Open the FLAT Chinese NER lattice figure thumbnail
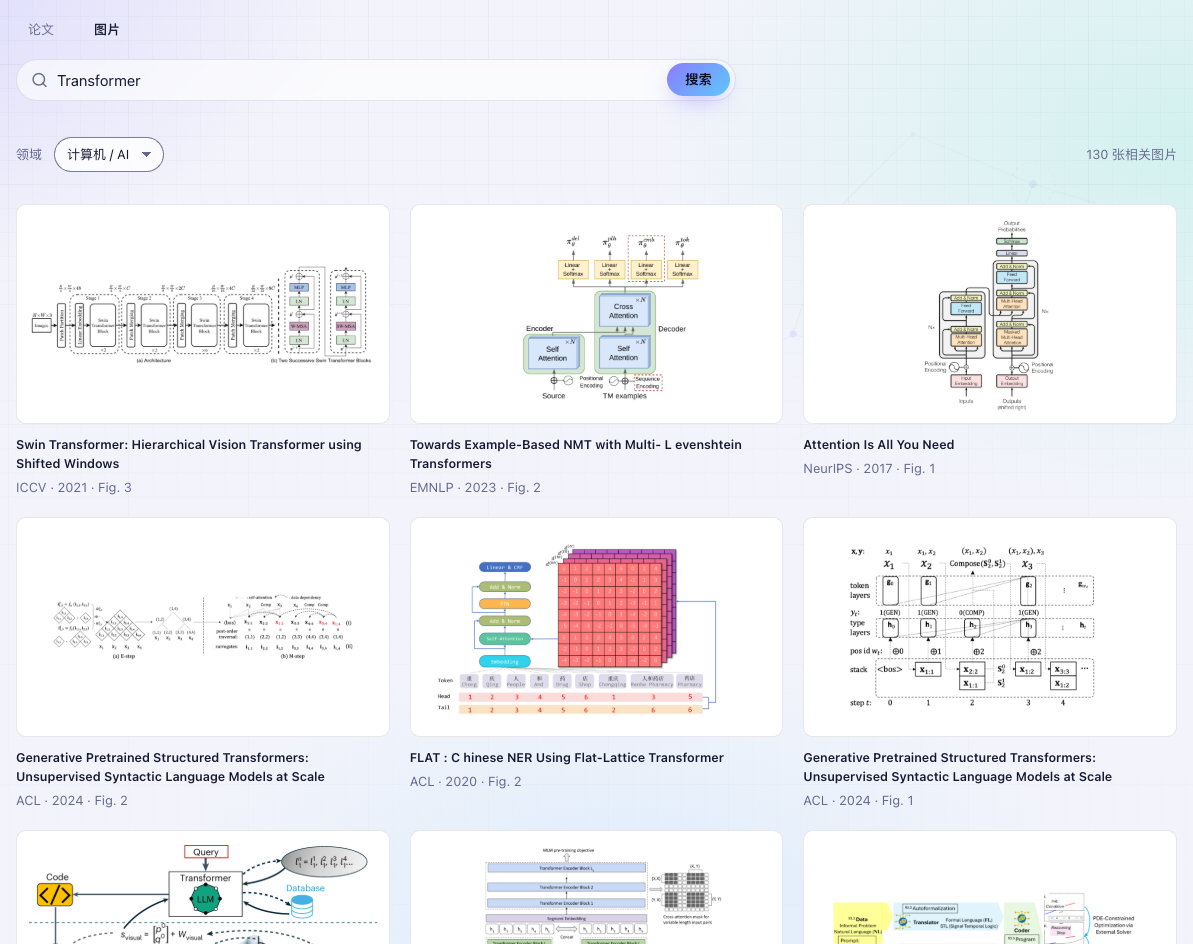The height and width of the screenshot is (944, 1193). [596, 627]
